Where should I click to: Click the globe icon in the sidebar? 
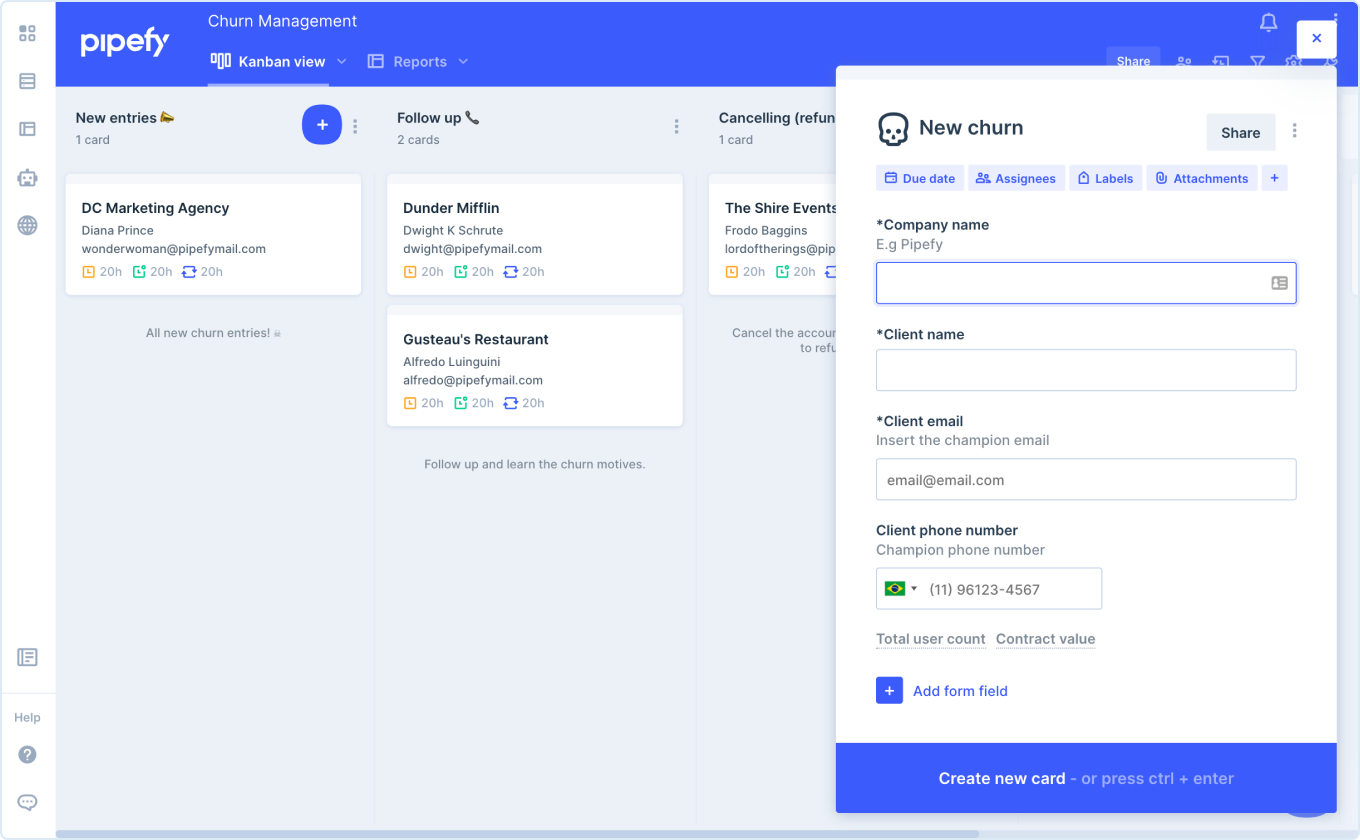(27, 225)
